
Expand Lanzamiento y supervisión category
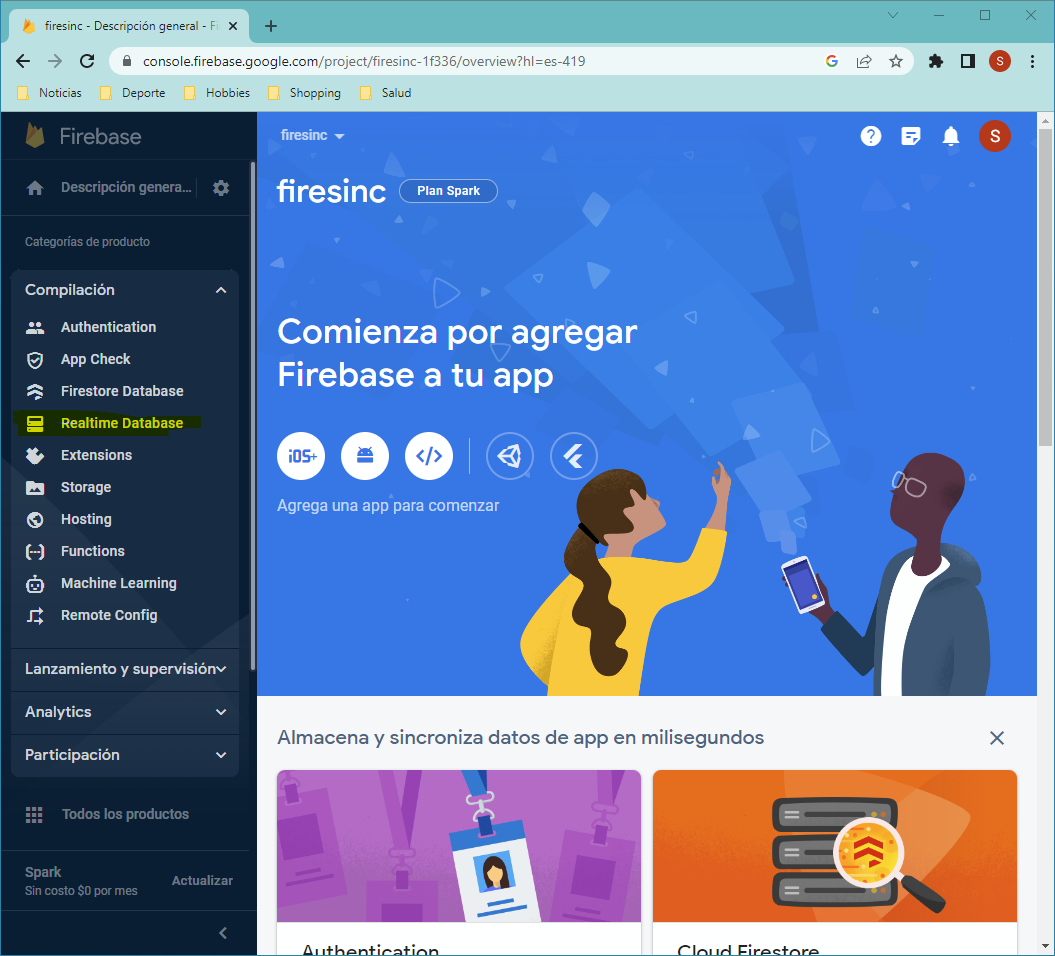point(125,669)
